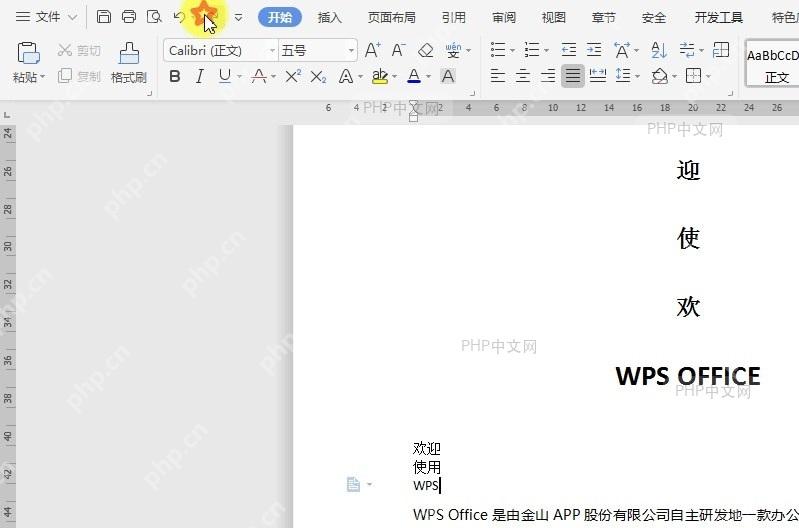Switch to the 审阅 tab

point(504,17)
